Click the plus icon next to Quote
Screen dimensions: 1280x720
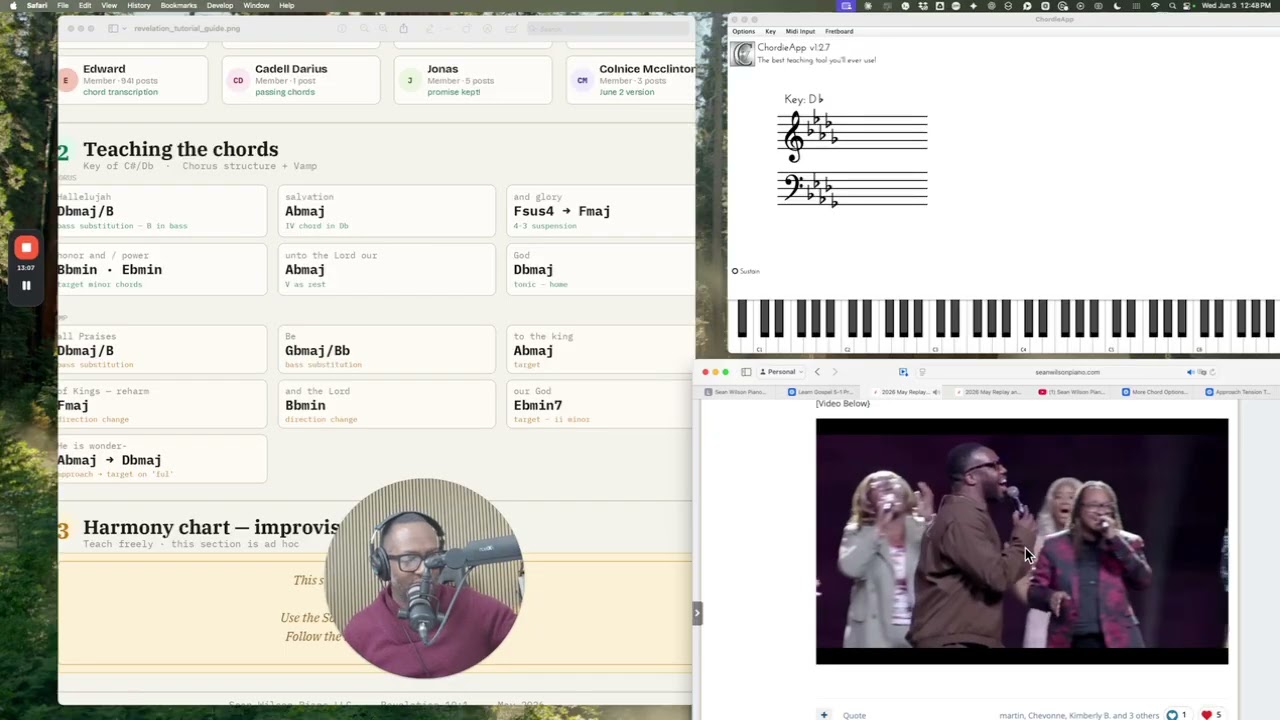click(x=824, y=715)
